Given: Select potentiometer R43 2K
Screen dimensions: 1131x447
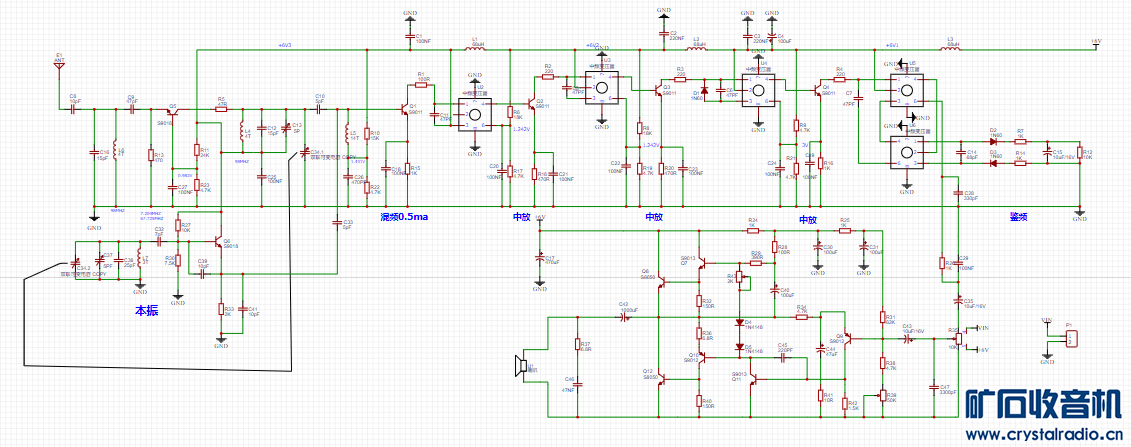Looking at the screenshot, I should (741, 278).
